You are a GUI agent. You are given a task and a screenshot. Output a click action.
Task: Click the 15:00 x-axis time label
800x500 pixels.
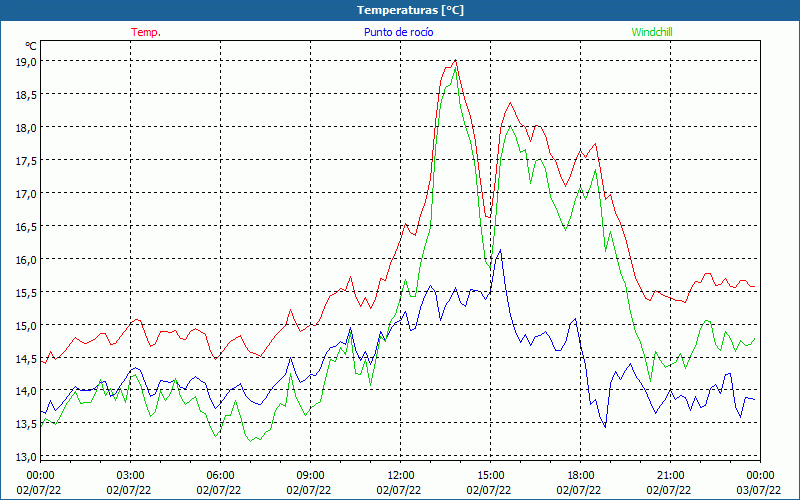click(490, 476)
